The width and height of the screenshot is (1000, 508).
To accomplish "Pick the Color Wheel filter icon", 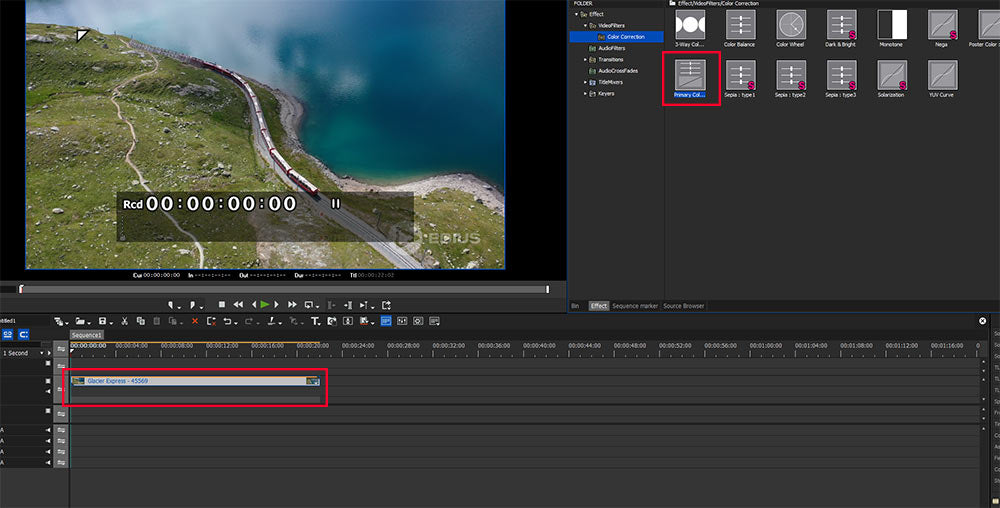I will (791, 25).
